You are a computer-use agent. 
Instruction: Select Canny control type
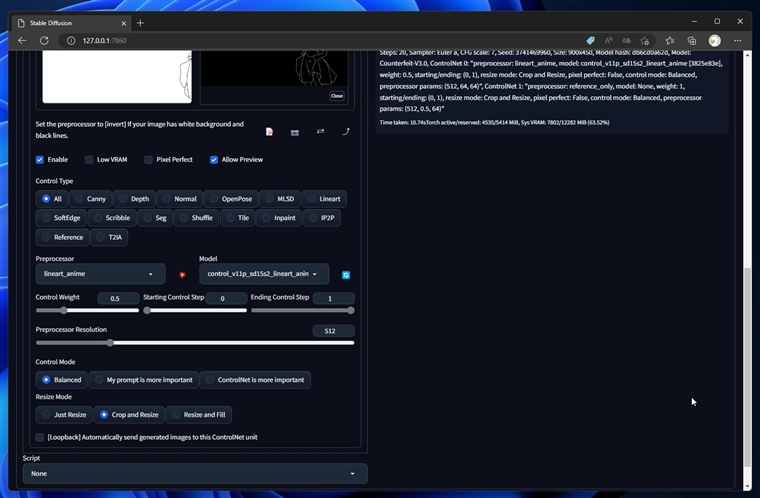pyautogui.click(x=90, y=199)
